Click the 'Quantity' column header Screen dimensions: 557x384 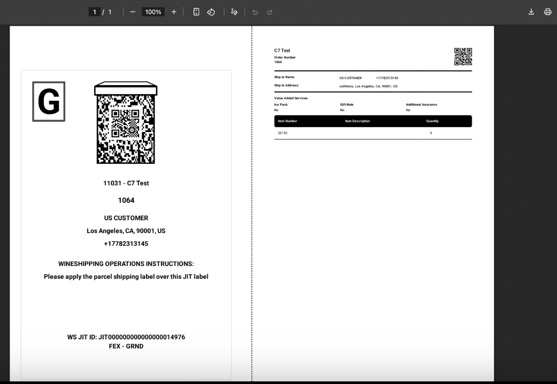pyautogui.click(x=432, y=121)
